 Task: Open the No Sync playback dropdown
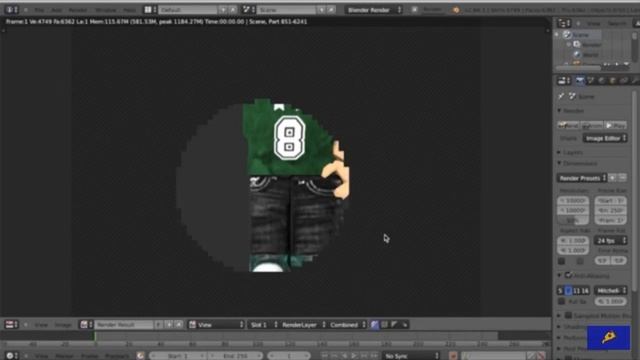tap(411, 356)
